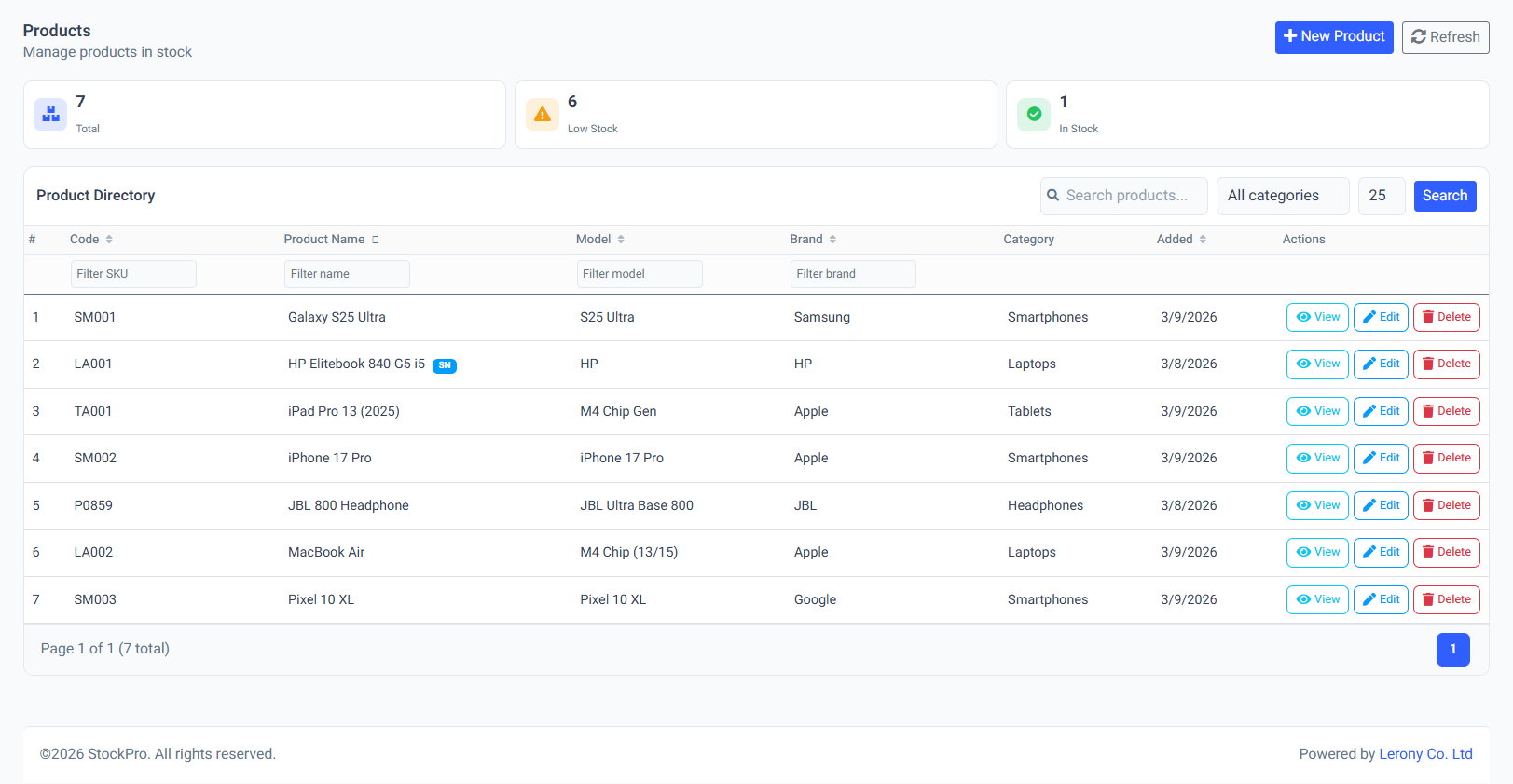Click the SM001 product code cell
1513x784 pixels.
(95, 318)
